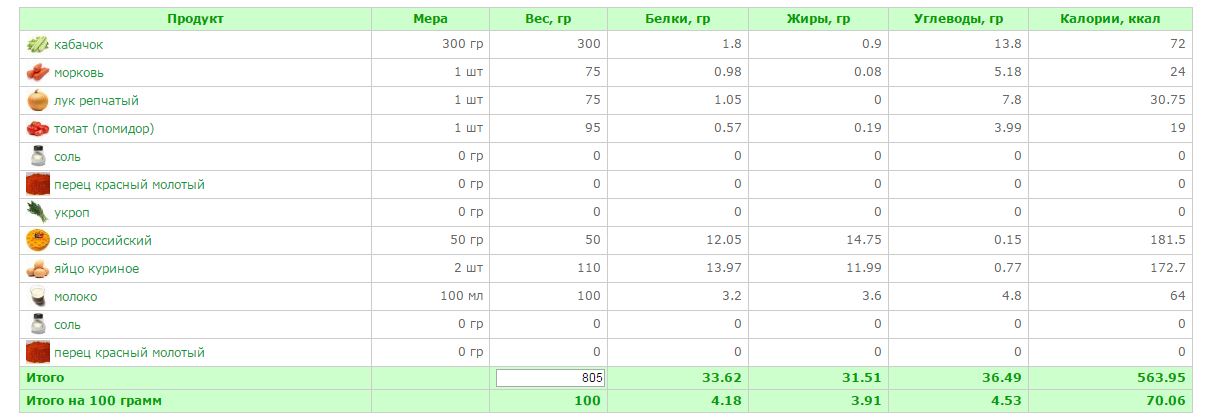
Task: Open the яйцо куриное product link
Action: [x=97, y=269]
